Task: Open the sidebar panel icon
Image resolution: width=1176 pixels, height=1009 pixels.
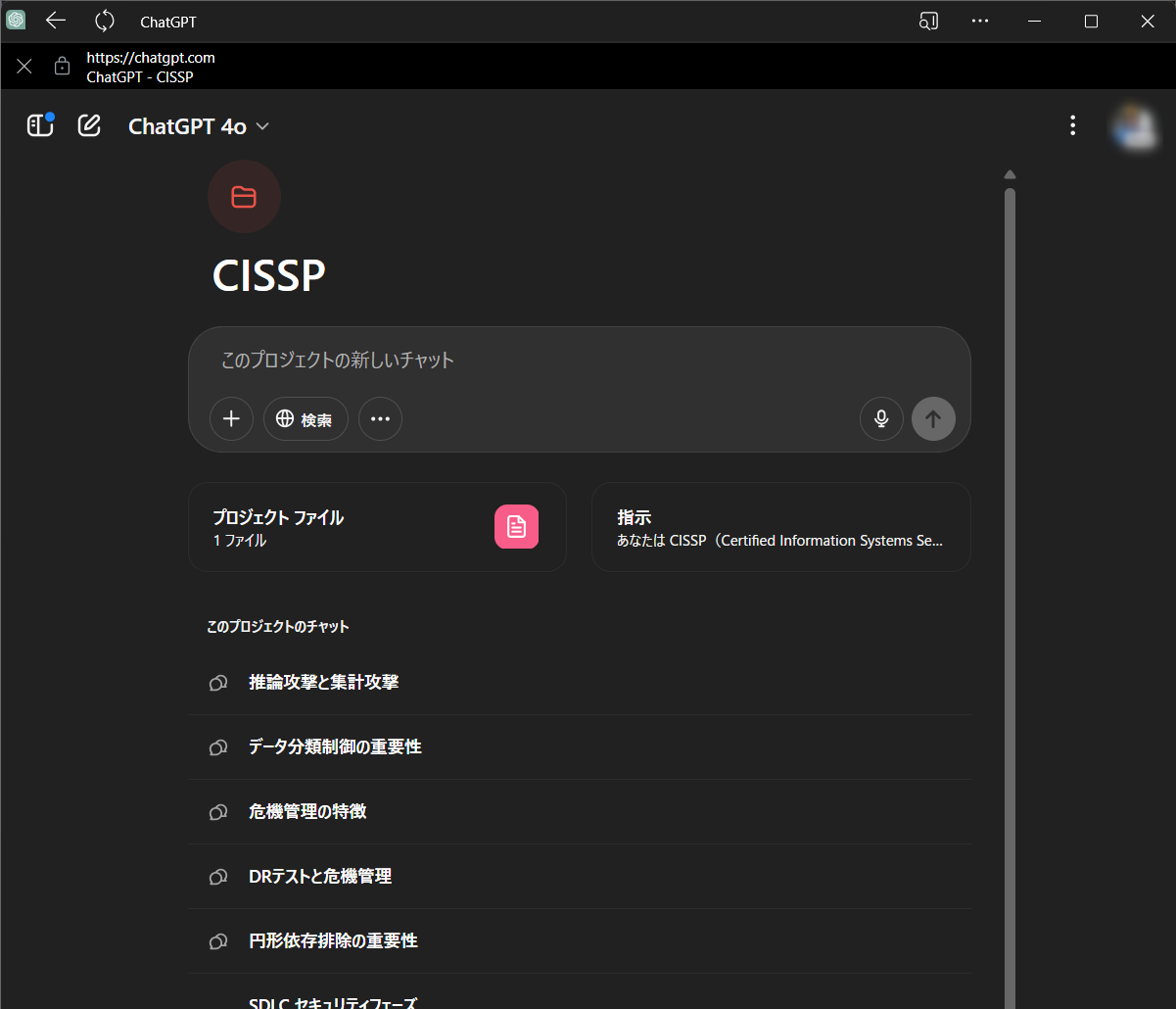Action: coord(40,125)
